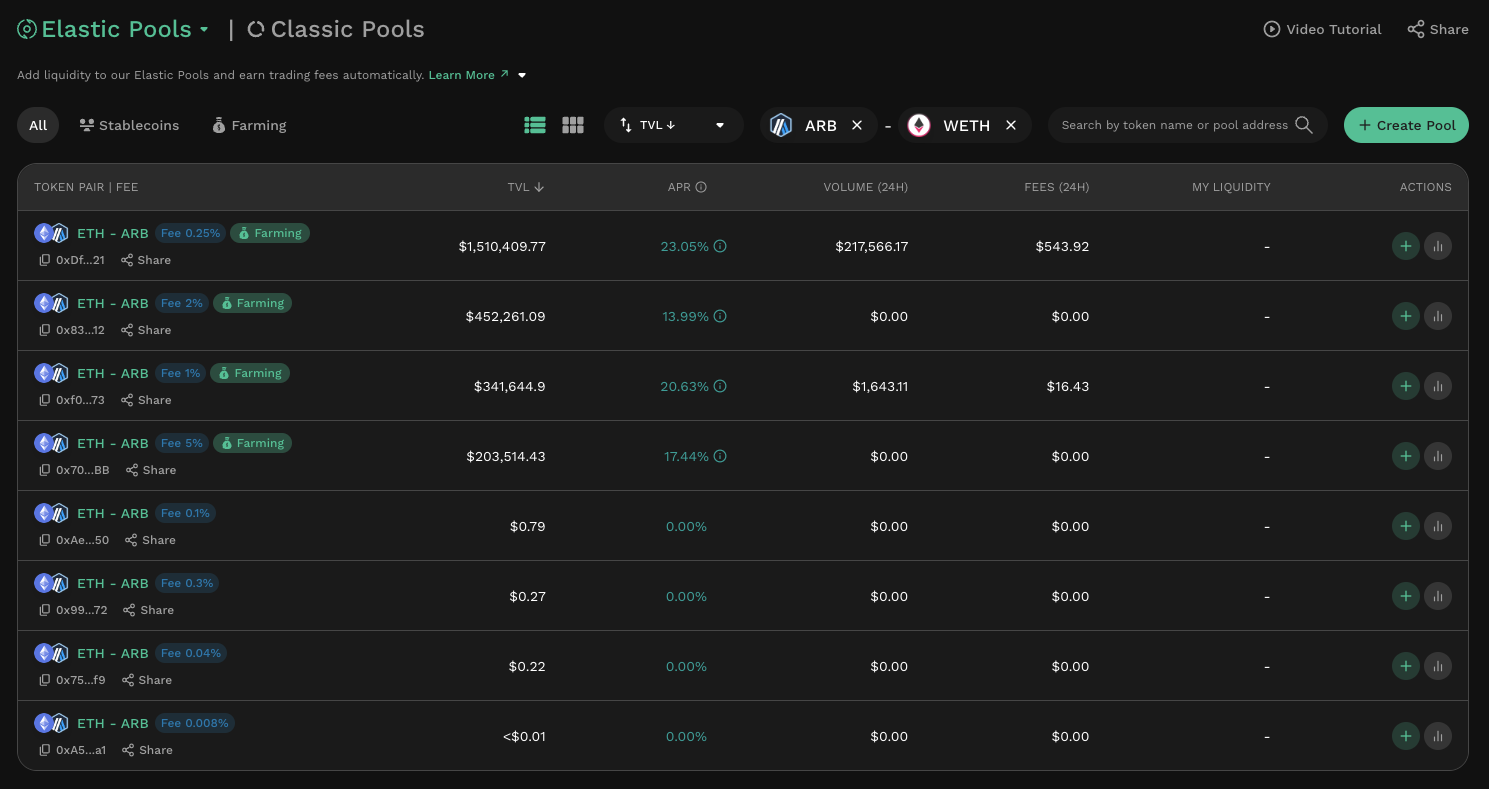Show APR info for 17.44% pool
Image resolution: width=1489 pixels, height=789 pixels.
(720, 456)
